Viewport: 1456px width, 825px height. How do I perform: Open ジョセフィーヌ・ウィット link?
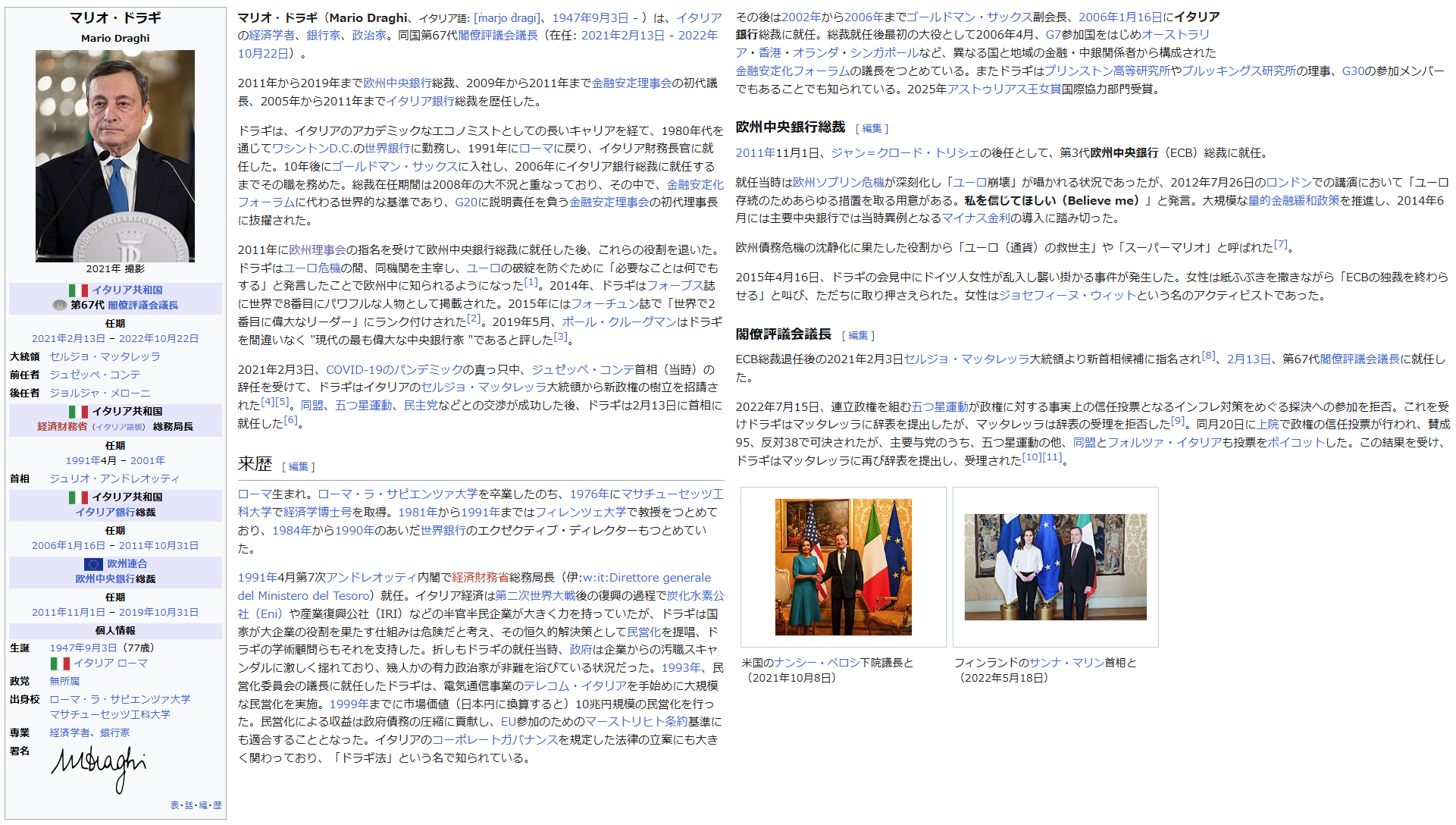tap(1067, 296)
